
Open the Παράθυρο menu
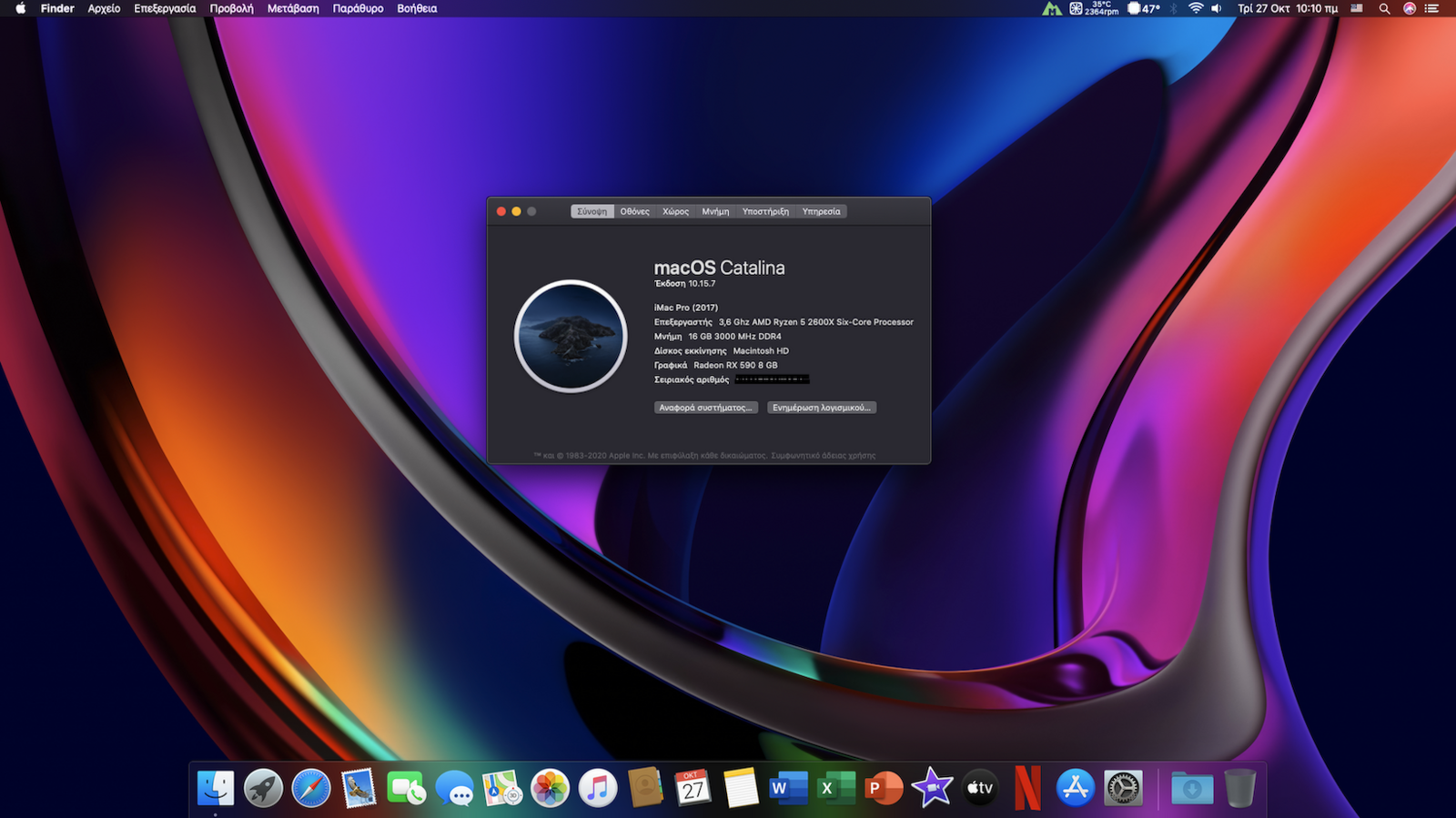358,8
